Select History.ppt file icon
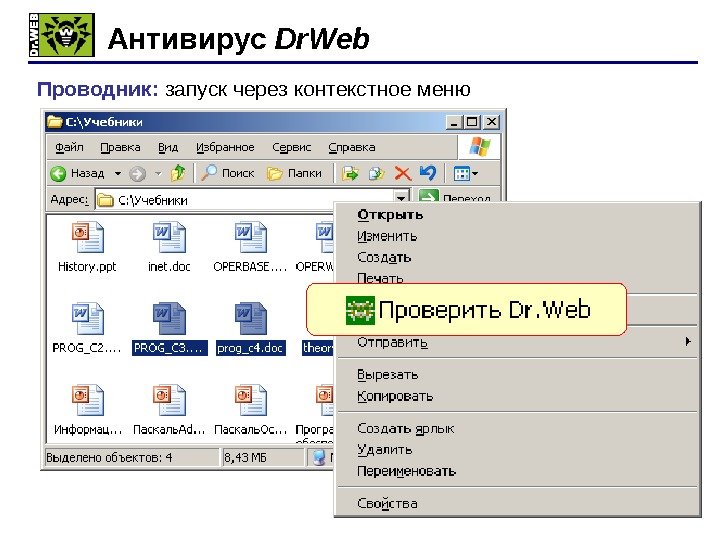The image size is (720, 540). point(87,237)
